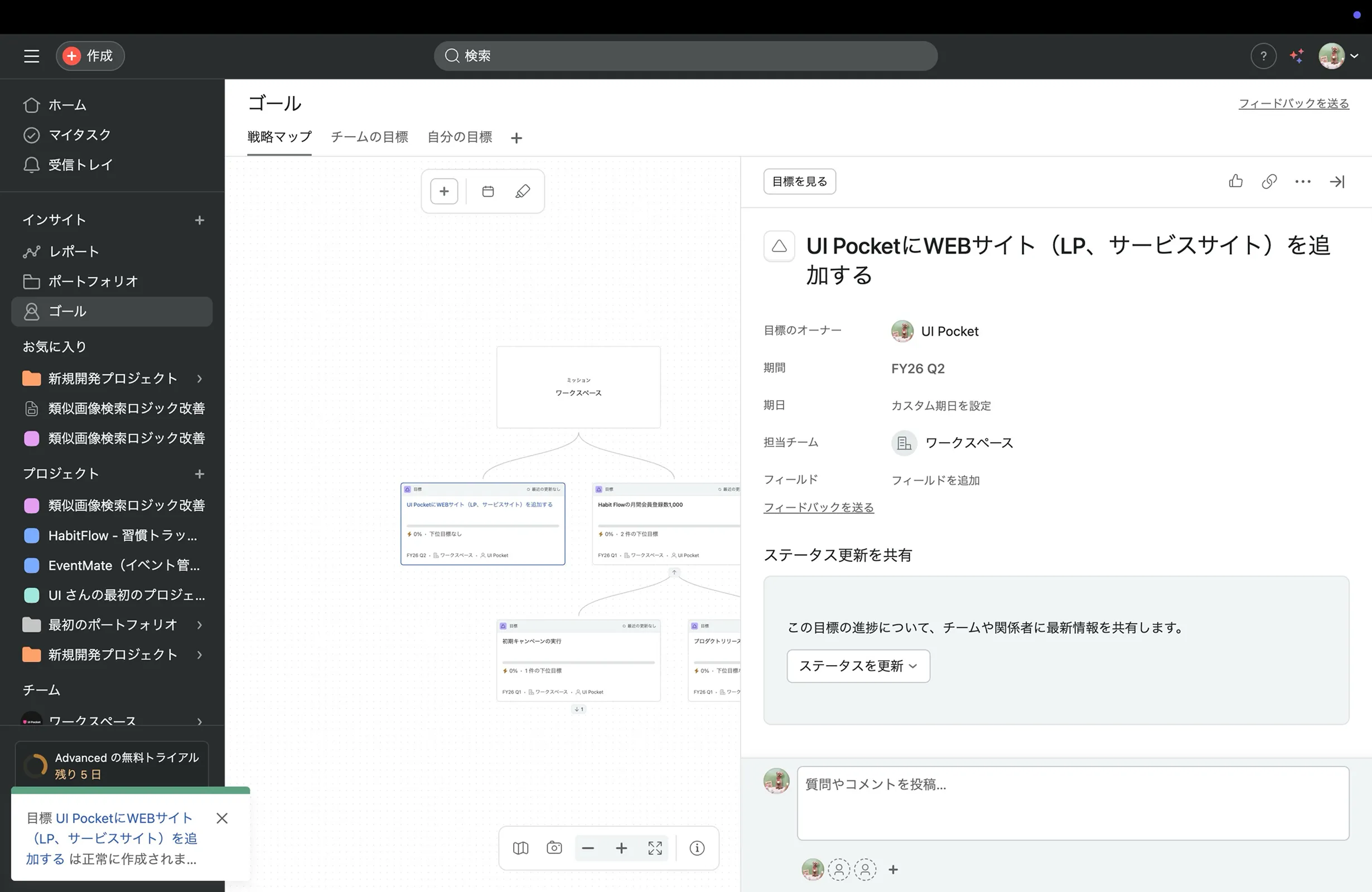1372x892 pixels.
Task: Change 担当チーム ワークスペース
Action: pos(953,443)
